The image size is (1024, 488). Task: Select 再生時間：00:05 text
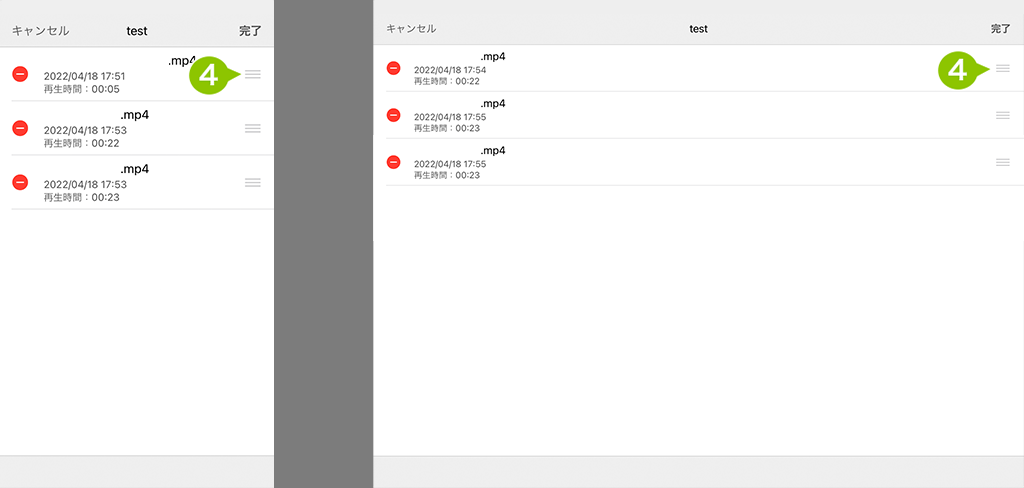pyautogui.click(x=82, y=89)
